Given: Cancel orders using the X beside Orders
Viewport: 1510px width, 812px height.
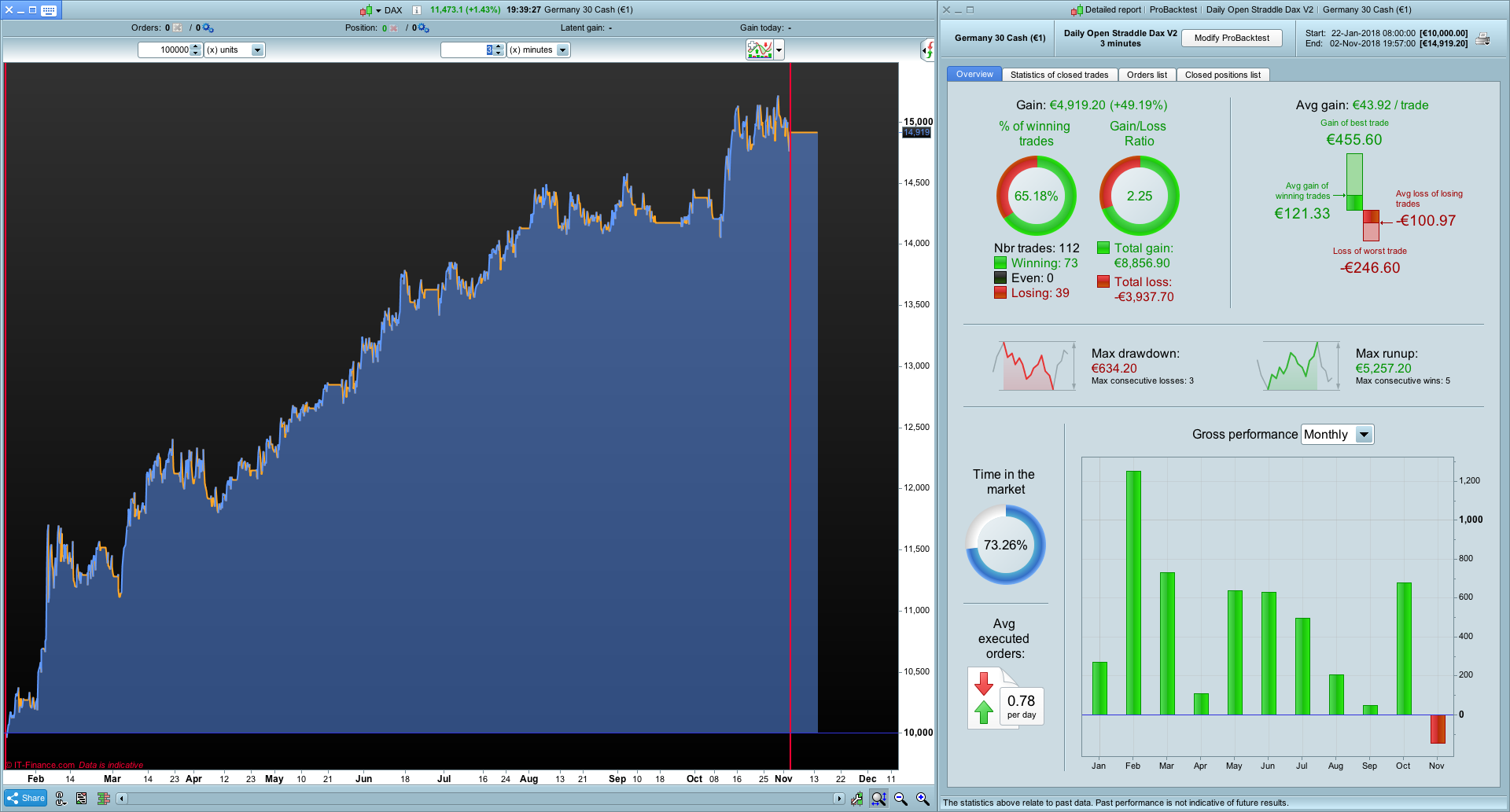Looking at the screenshot, I should [178, 28].
